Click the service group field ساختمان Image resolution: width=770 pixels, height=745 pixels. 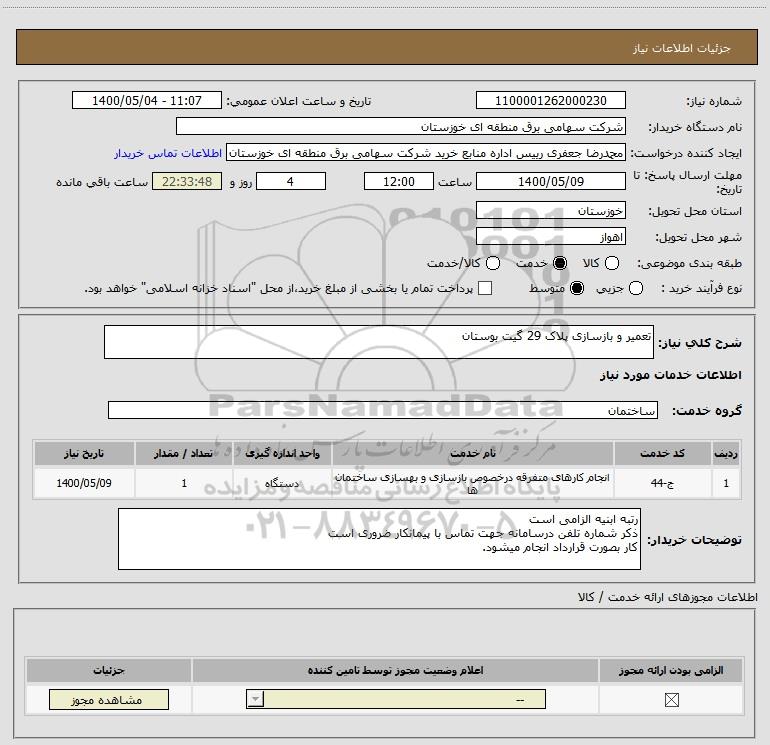click(x=383, y=410)
